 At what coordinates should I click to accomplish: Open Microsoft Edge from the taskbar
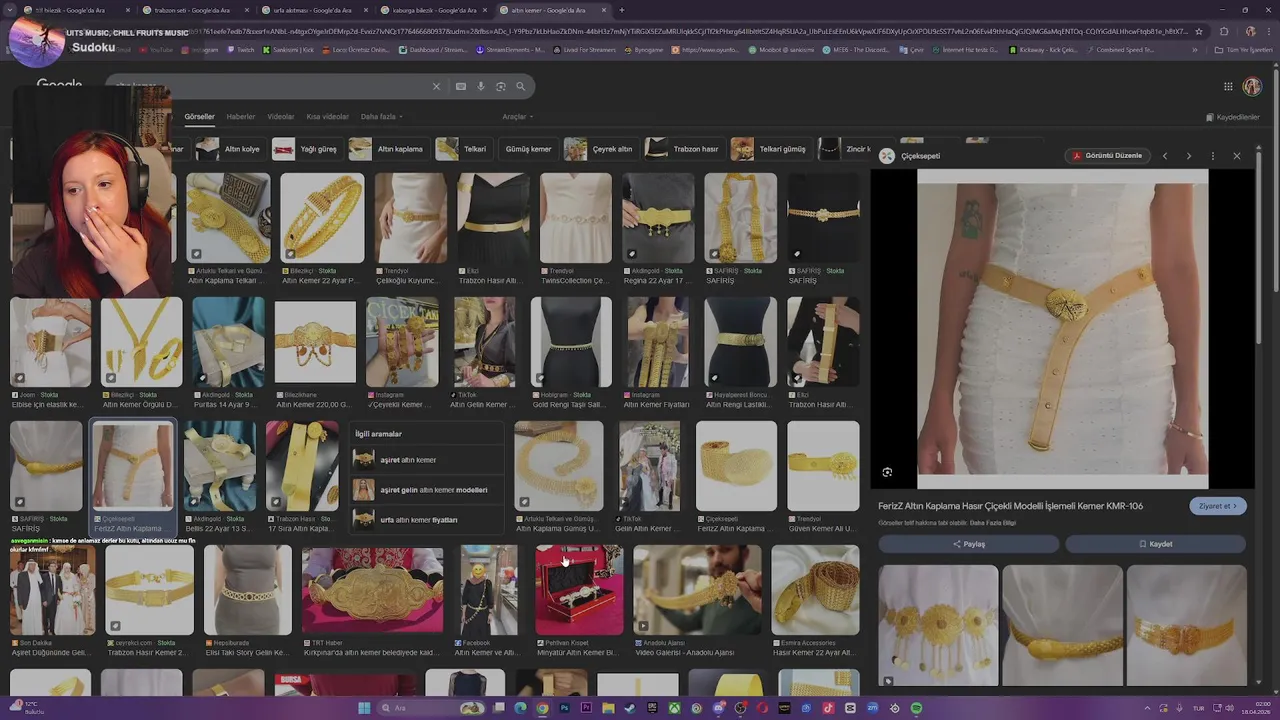click(x=520, y=708)
